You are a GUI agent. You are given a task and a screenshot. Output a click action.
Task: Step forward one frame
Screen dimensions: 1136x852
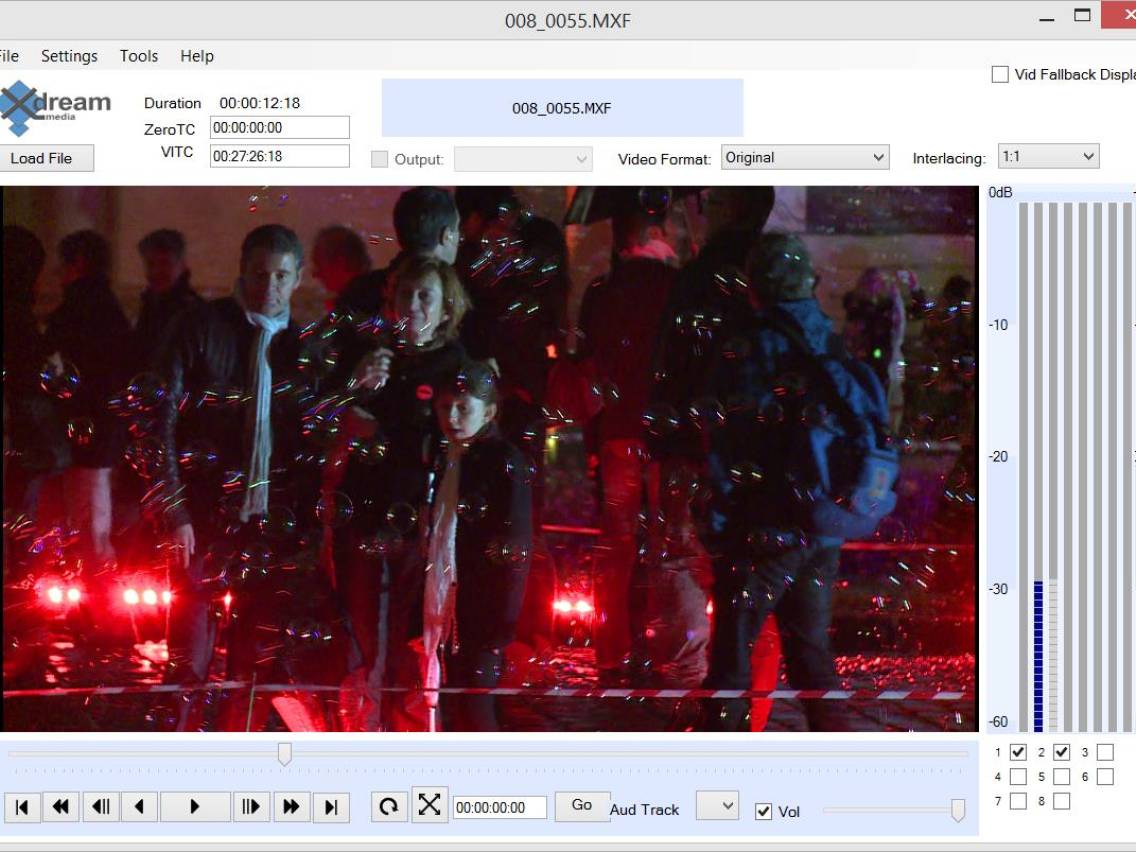coord(251,807)
